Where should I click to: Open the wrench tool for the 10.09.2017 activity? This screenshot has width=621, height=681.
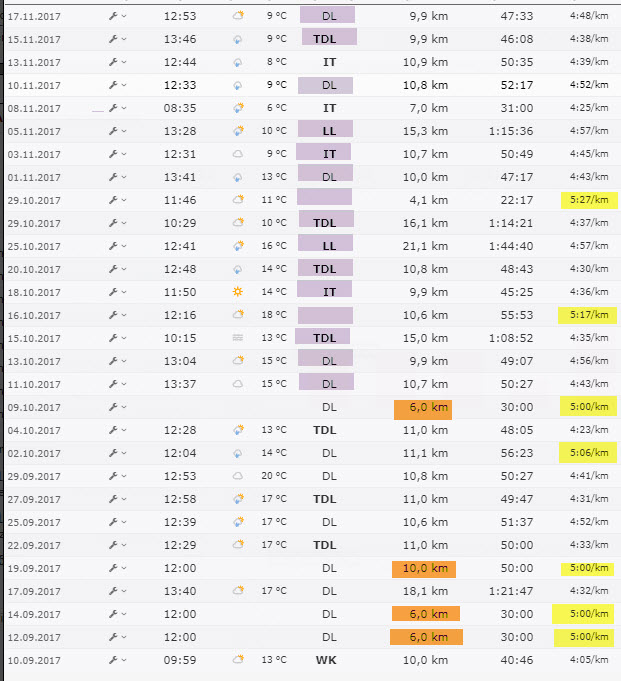(x=113, y=660)
